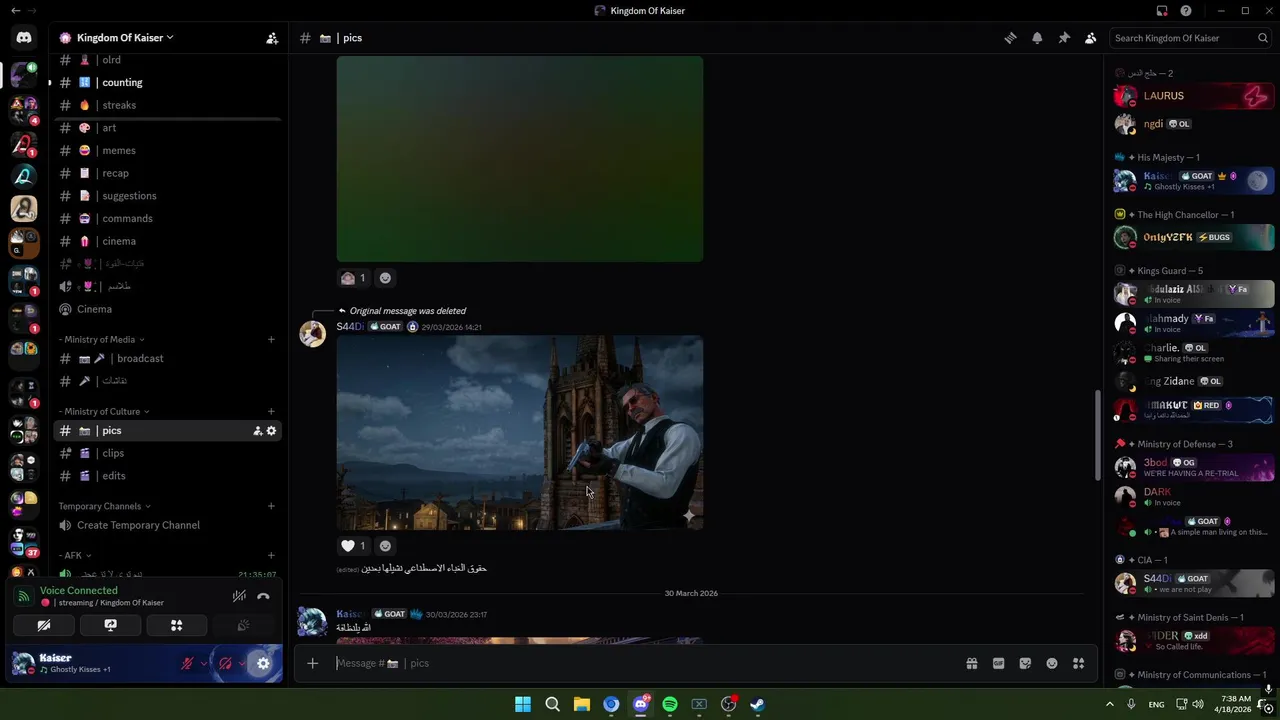Unmute microphone in user panel

(187, 663)
